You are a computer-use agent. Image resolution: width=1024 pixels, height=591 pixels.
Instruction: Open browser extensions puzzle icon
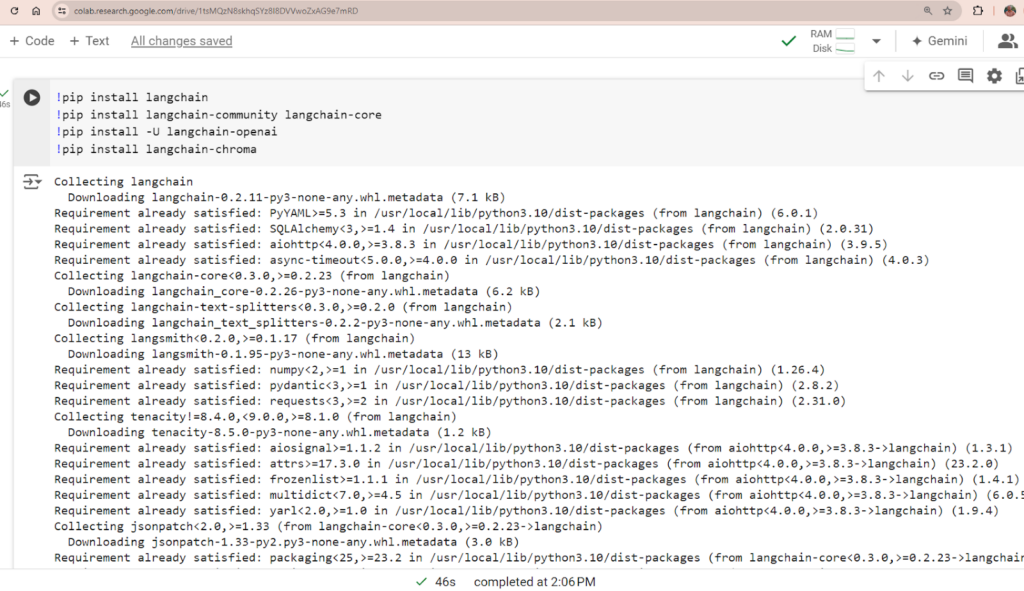coord(978,10)
